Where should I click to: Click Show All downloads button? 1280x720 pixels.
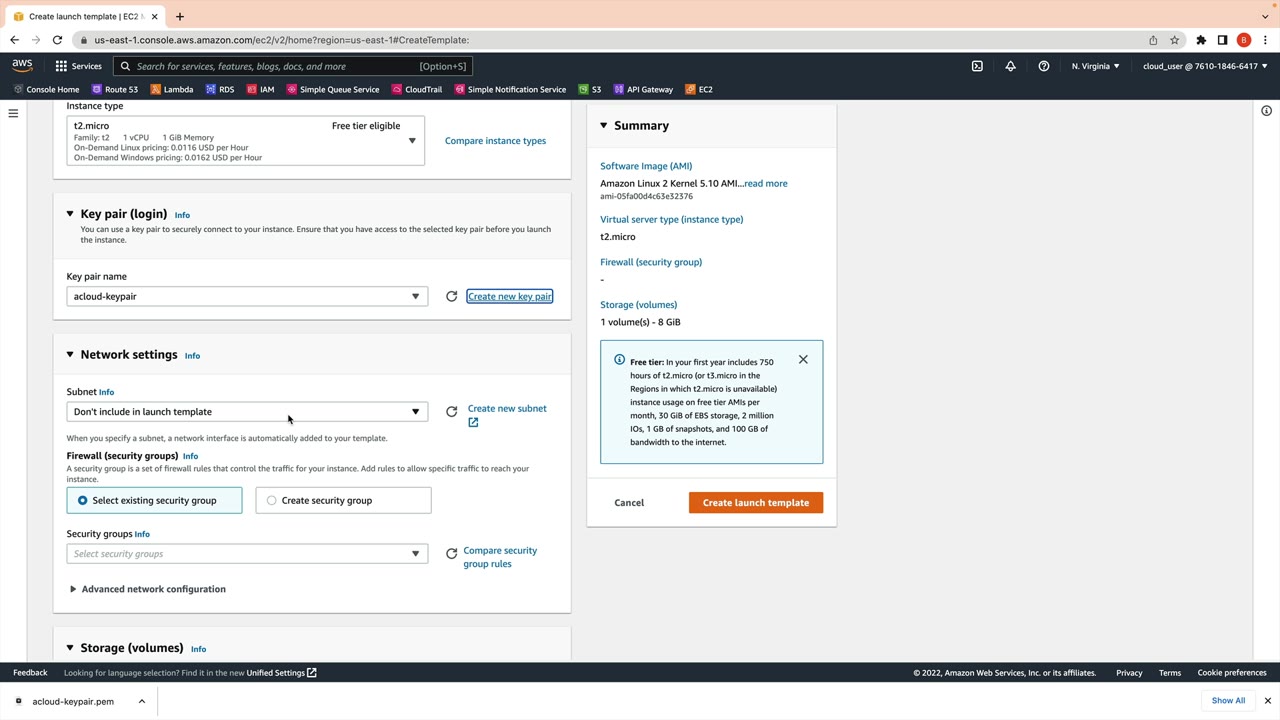(1228, 701)
